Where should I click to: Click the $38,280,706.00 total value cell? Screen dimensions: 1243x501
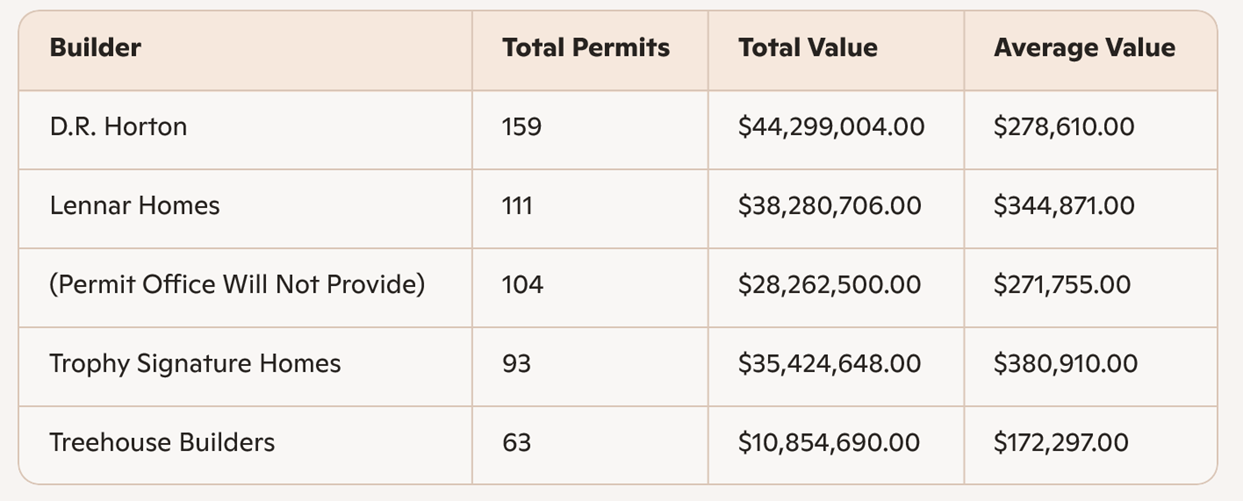pos(829,206)
